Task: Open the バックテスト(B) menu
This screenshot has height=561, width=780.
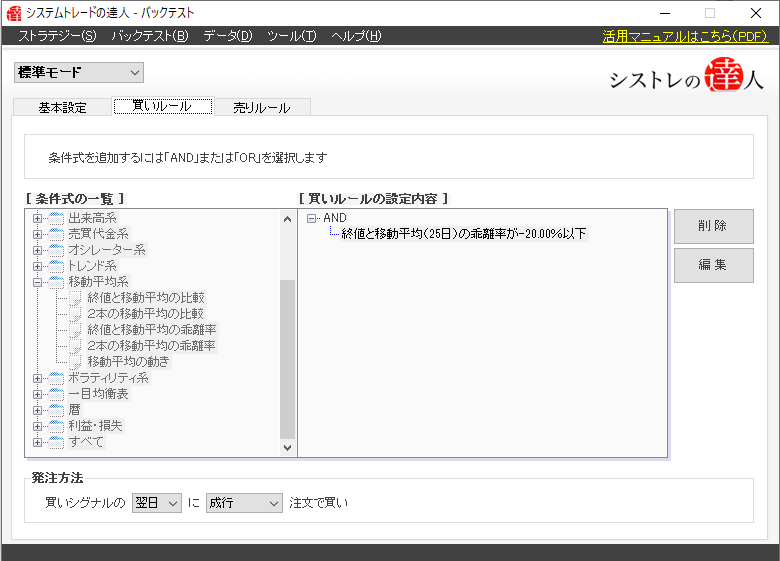Action: [x=150, y=36]
